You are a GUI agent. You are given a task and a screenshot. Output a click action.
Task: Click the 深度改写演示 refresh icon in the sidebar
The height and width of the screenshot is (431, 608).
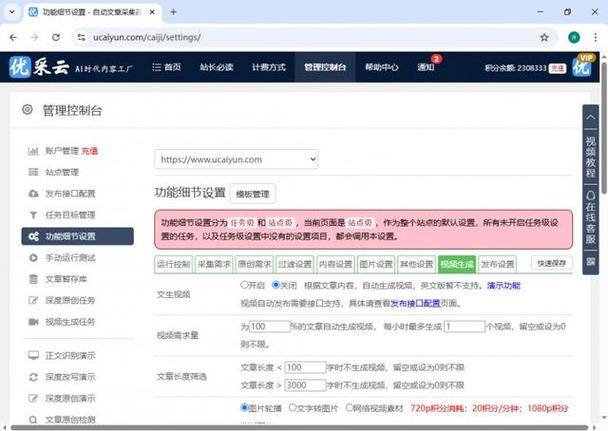33,377
